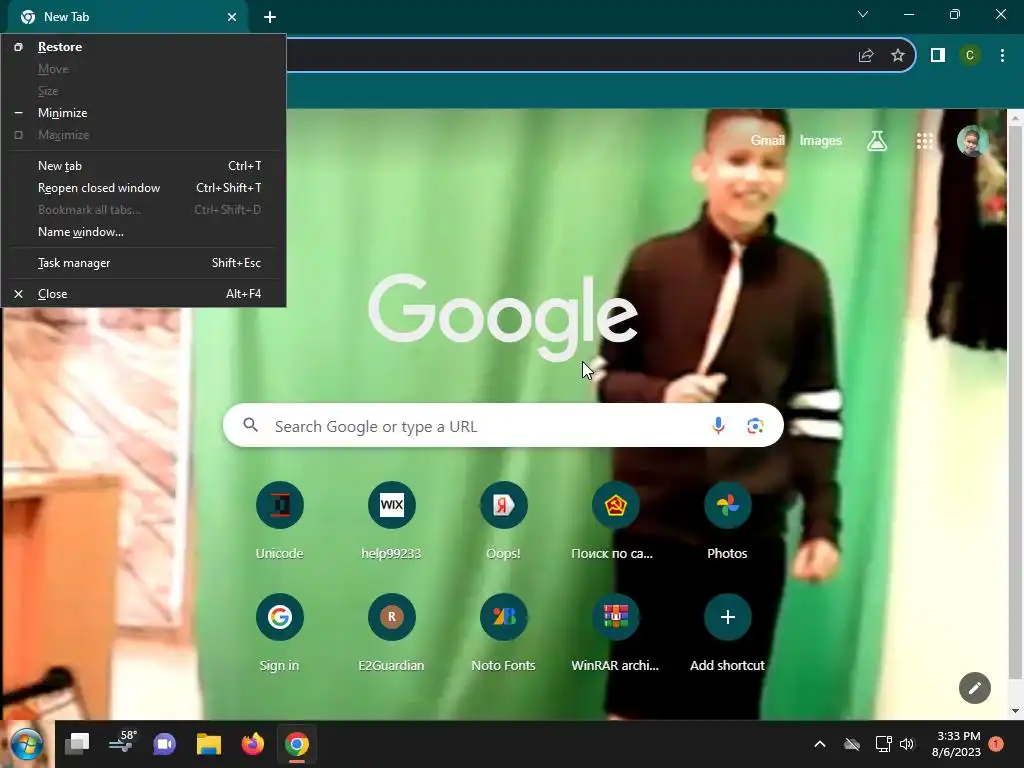Click the Images link
This screenshot has width=1024, height=768.
pyautogui.click(x=821, y=140)
